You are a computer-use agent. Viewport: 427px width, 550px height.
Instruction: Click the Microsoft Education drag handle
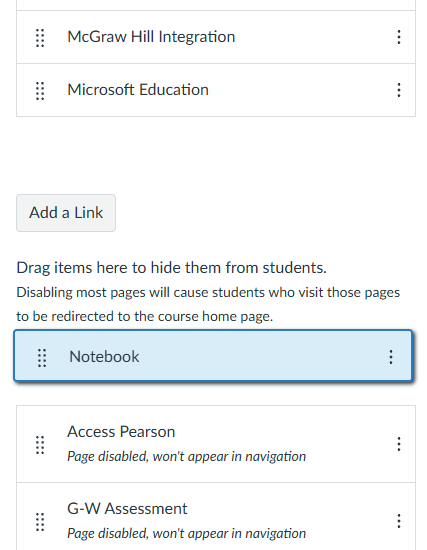point(40,91)
